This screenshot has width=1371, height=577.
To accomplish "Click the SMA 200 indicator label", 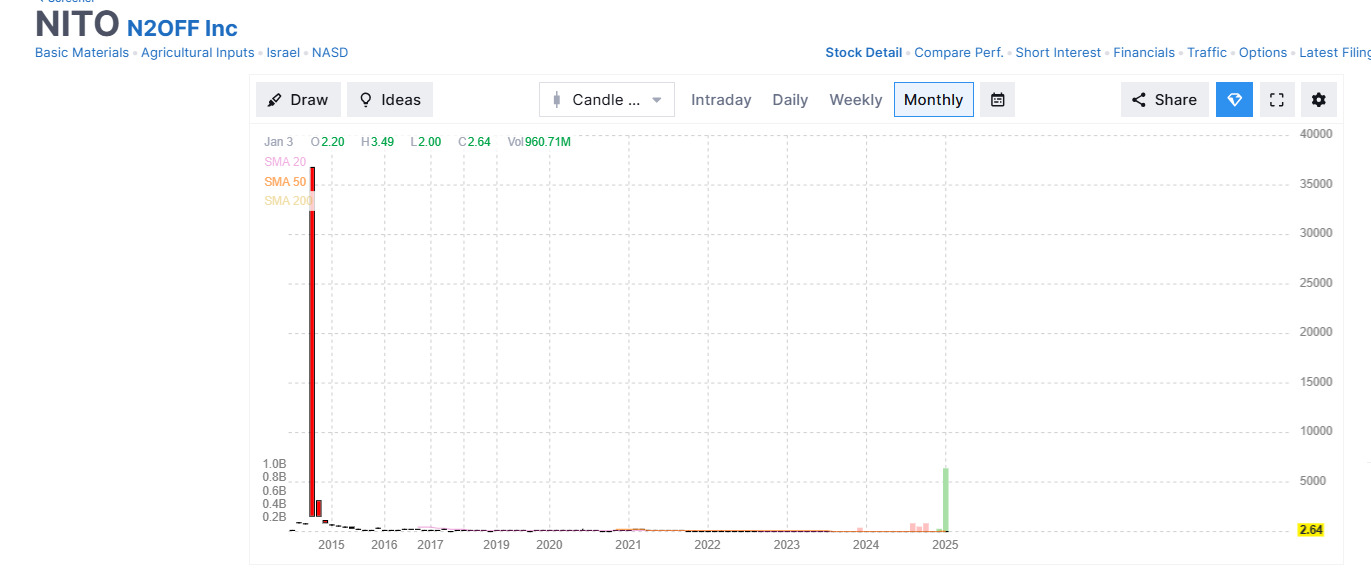I will tap(288, 201).
